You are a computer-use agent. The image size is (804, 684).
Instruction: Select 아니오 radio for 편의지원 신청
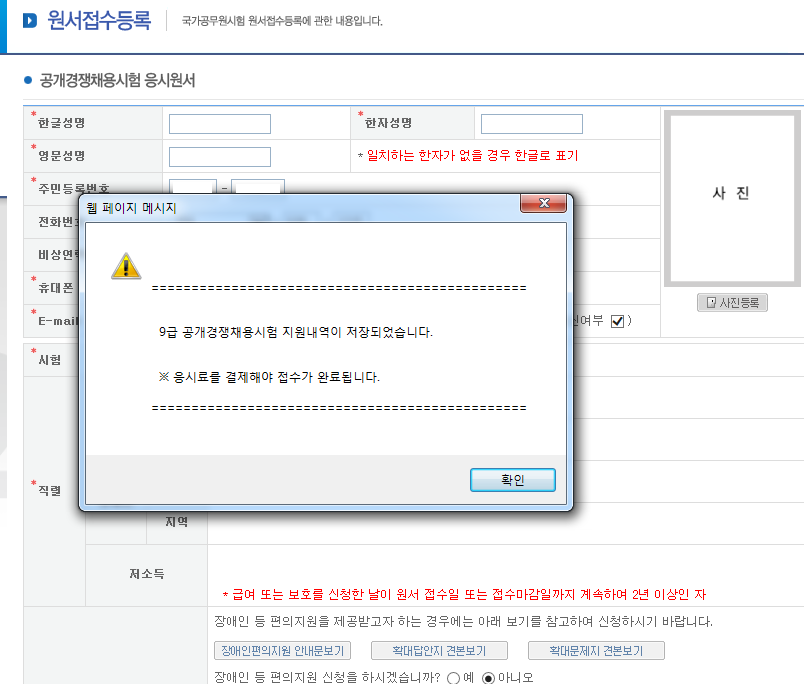pos(489,677)
